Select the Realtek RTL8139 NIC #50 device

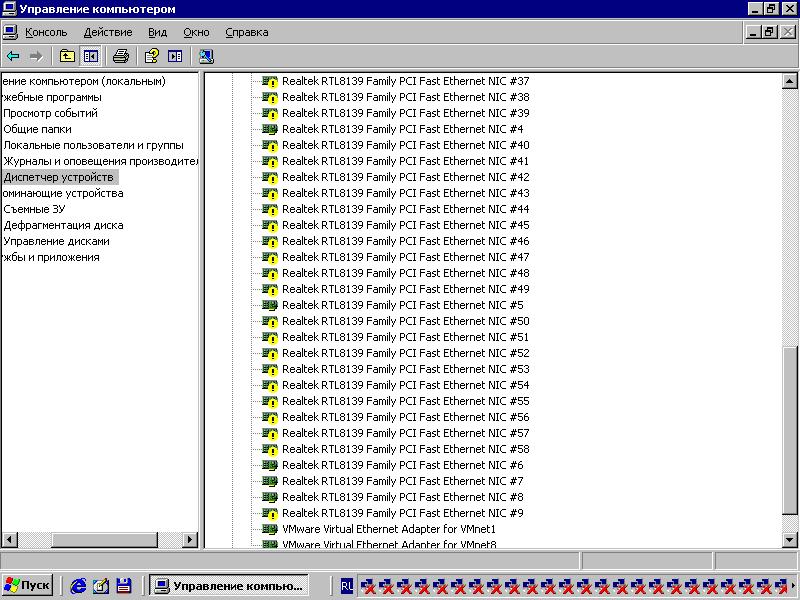tap(405, 321)
